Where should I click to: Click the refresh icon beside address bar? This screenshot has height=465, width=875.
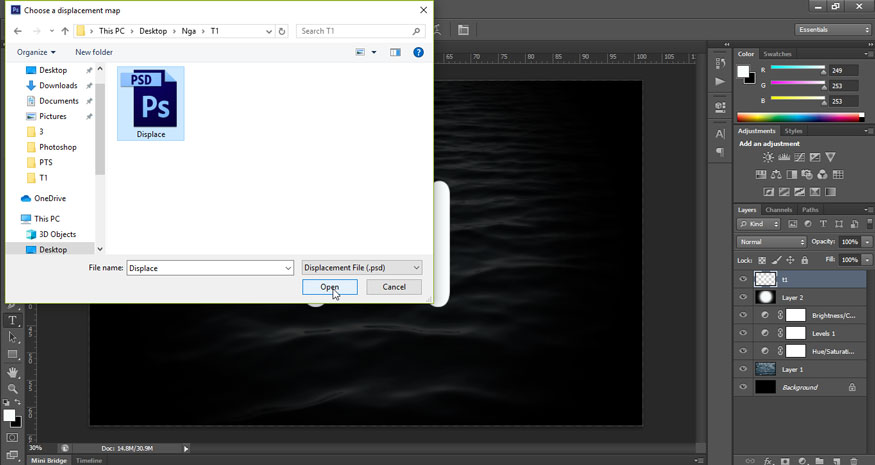point(282,31)
